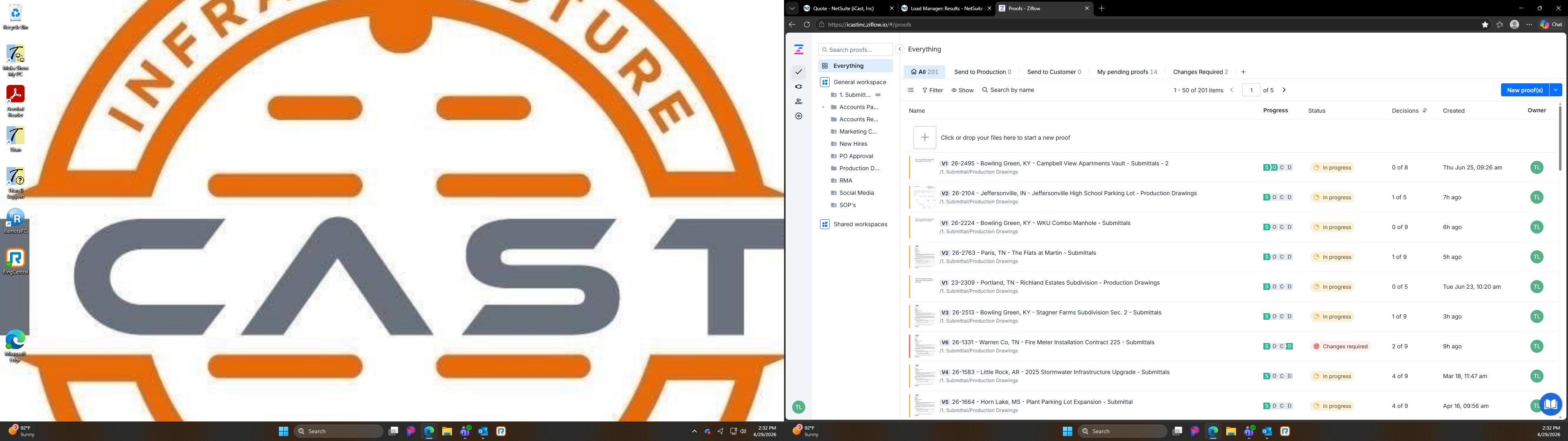The width and height of the screenshot is (1568, 441).
Task: Open the integrations plug icon in sidebar
Action: tap(799, 87)
